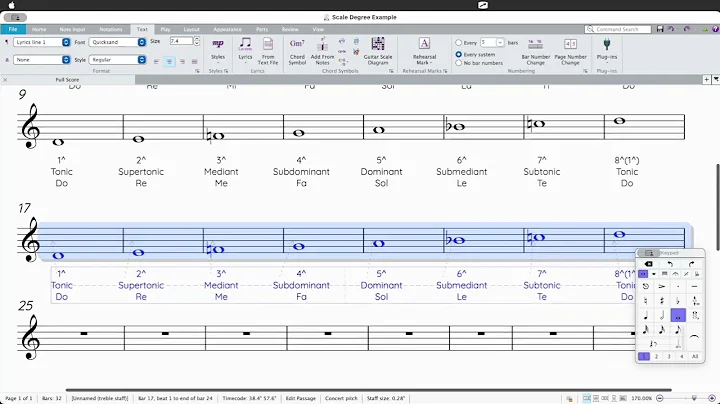Click Bar Number Change
The image size is (720, 404).
(535, 52)
